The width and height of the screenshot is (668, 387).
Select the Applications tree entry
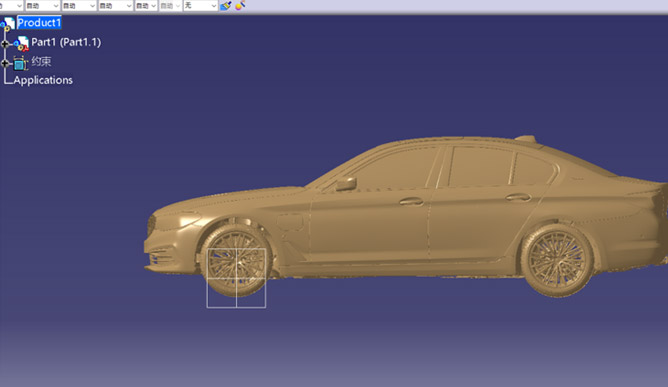[43, 80]
